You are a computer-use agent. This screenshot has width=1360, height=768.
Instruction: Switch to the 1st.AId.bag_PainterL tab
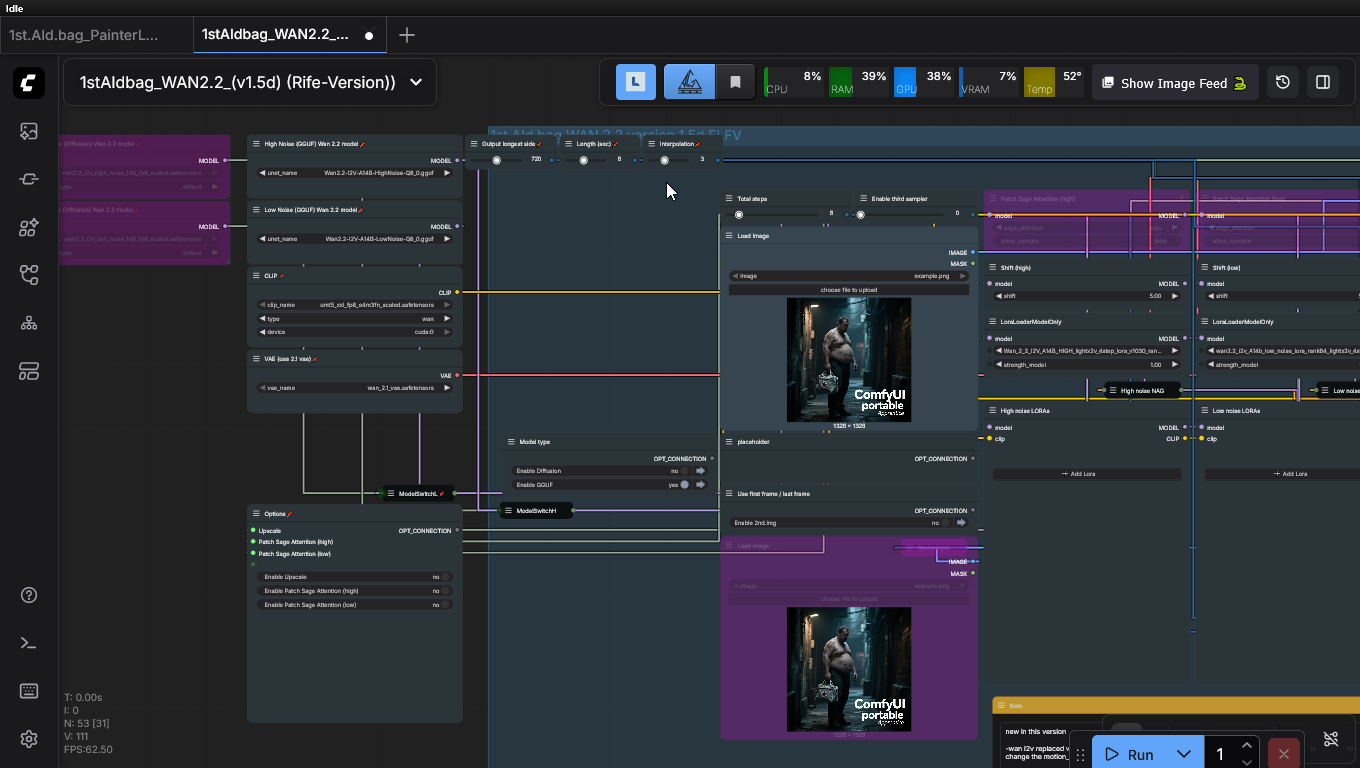point(85,35)
